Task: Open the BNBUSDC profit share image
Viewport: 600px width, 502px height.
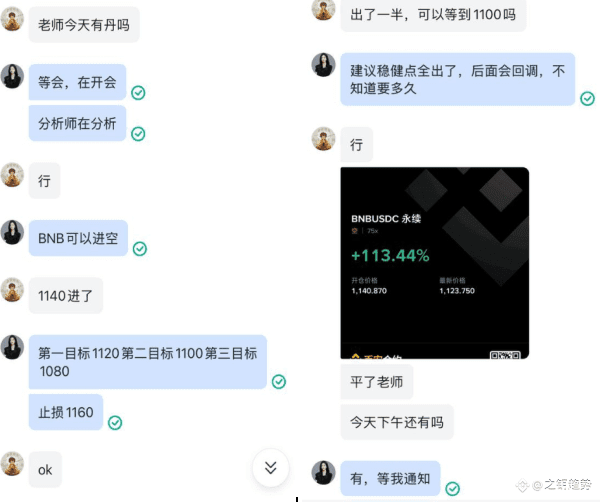Action: (435, 263)
